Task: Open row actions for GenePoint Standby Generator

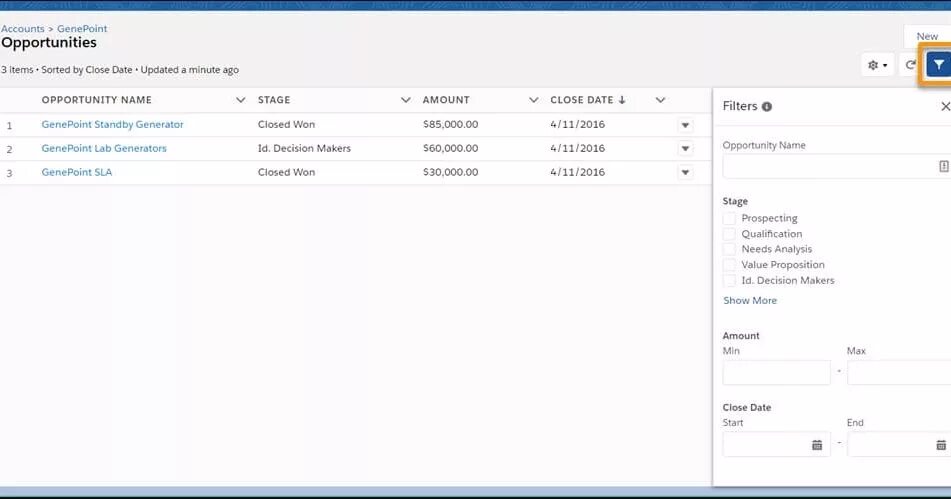Action: tap(685, 125)
